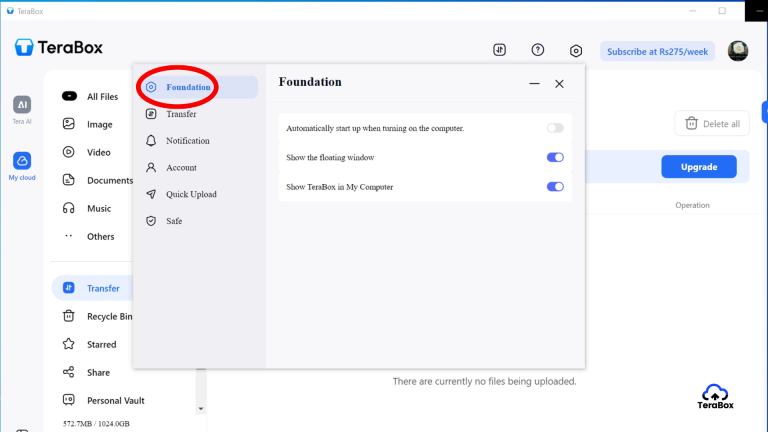Open the user profile avatar

click(738, 51)
